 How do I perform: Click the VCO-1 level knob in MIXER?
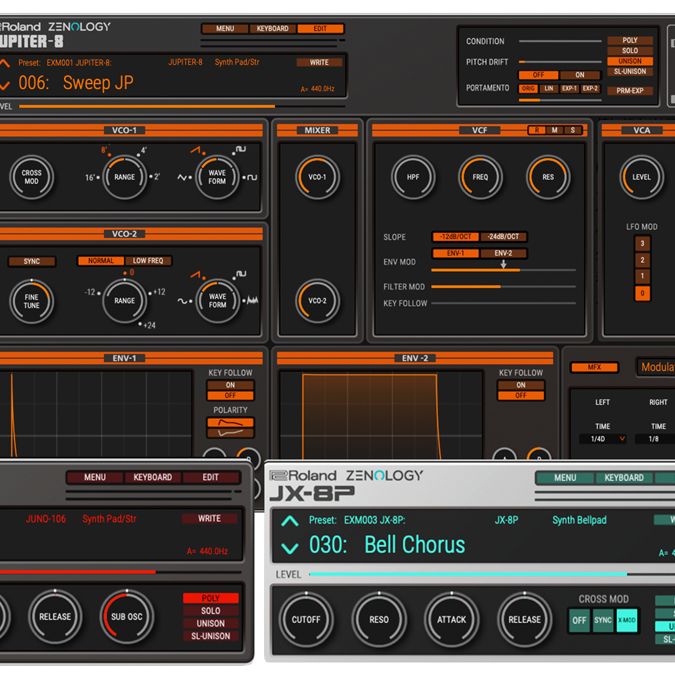click(317, 177)
